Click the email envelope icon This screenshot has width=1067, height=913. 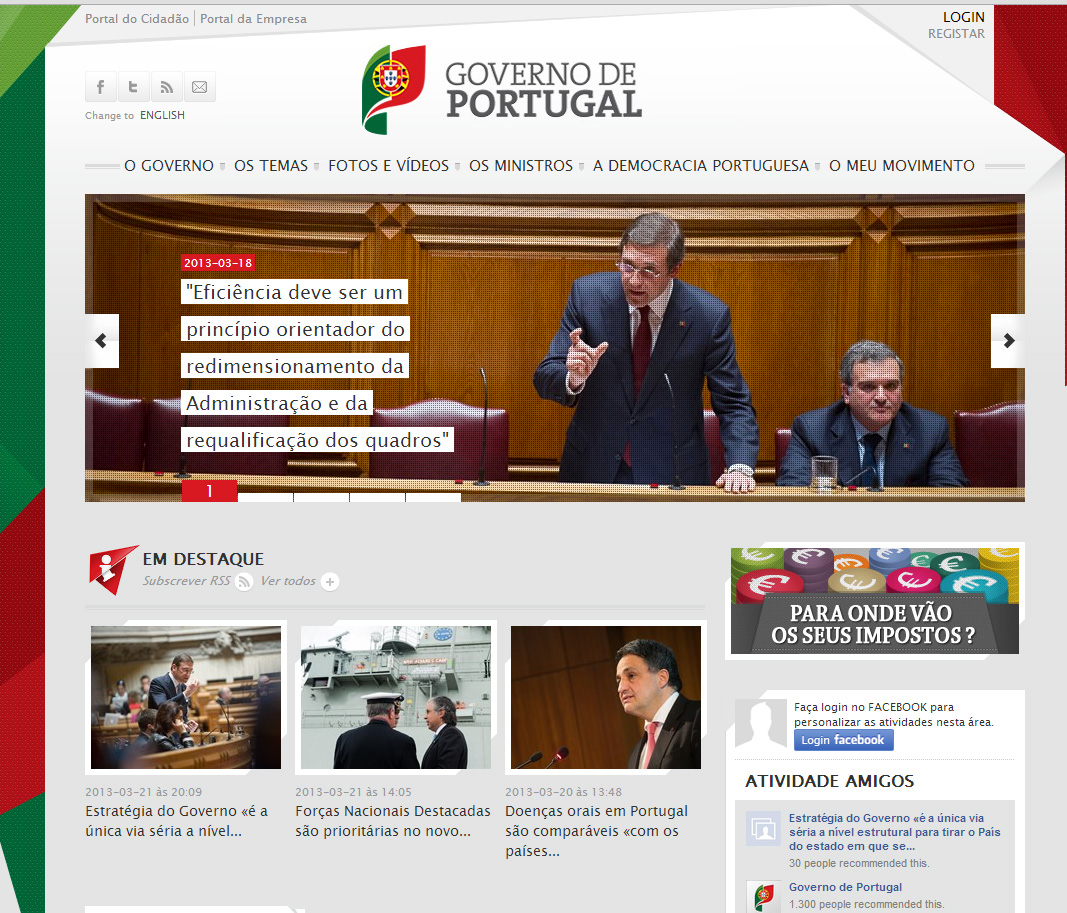click(x=199, y=87)
